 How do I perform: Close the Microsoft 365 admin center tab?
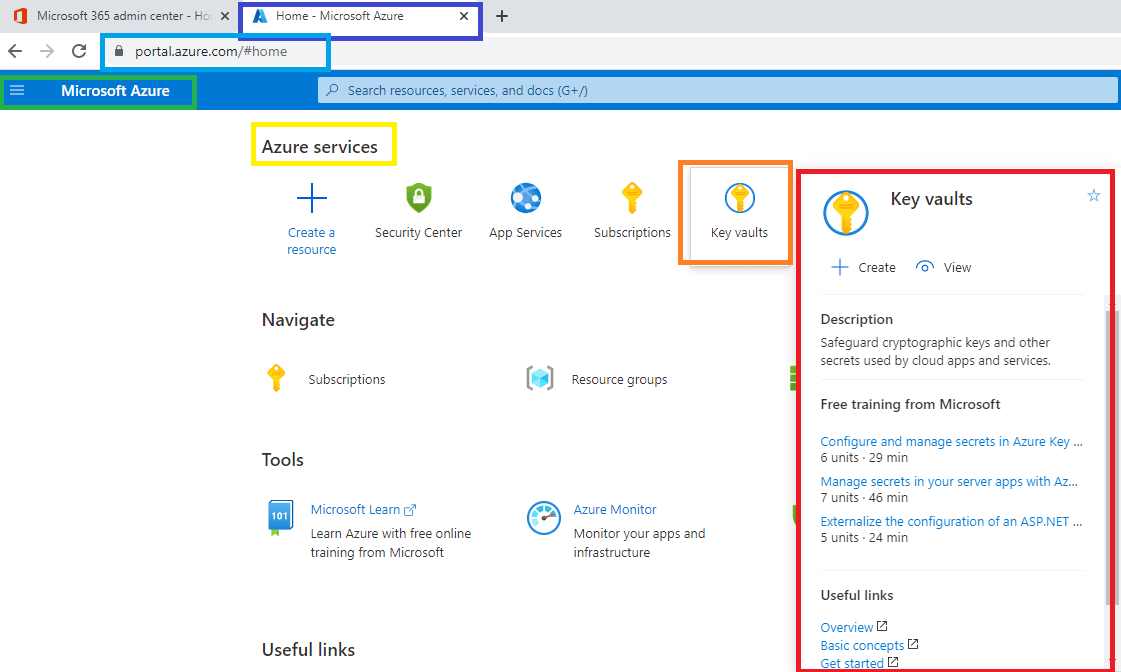tap(224, 16)
